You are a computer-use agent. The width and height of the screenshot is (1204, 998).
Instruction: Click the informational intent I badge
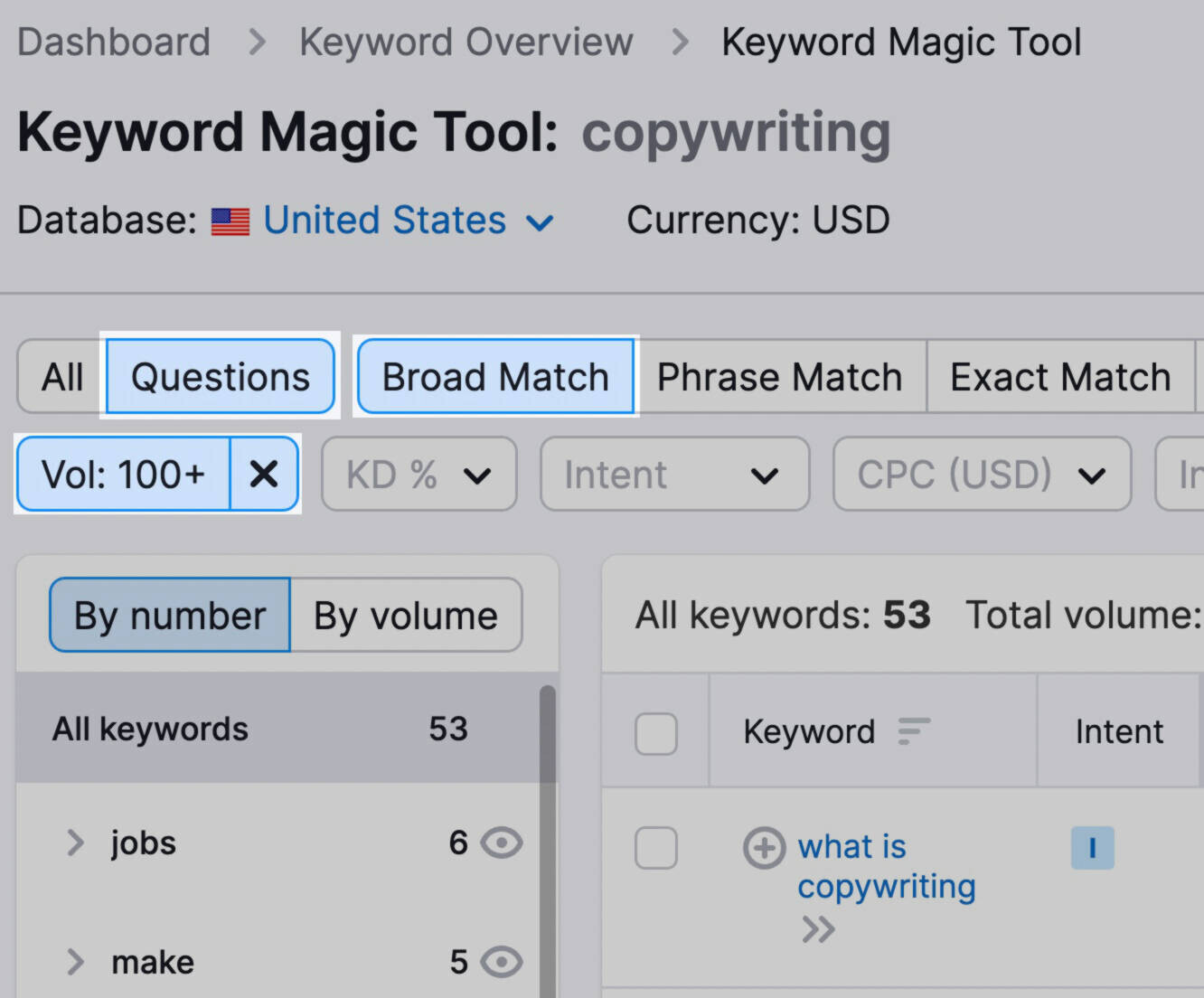pos(1092,848)
